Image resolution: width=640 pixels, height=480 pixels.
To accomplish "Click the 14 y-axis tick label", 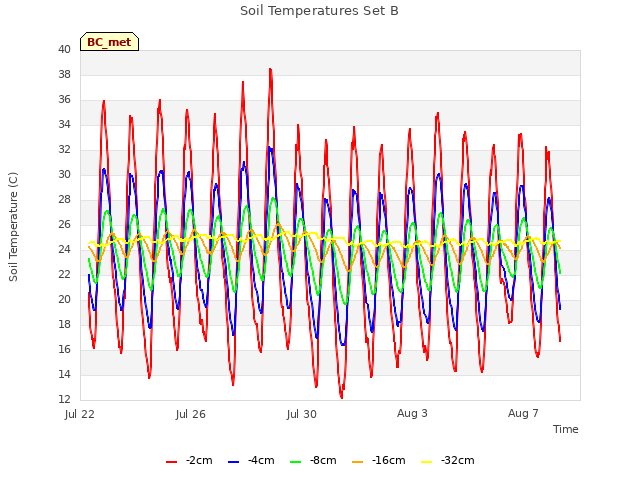I will pos(64,374).
